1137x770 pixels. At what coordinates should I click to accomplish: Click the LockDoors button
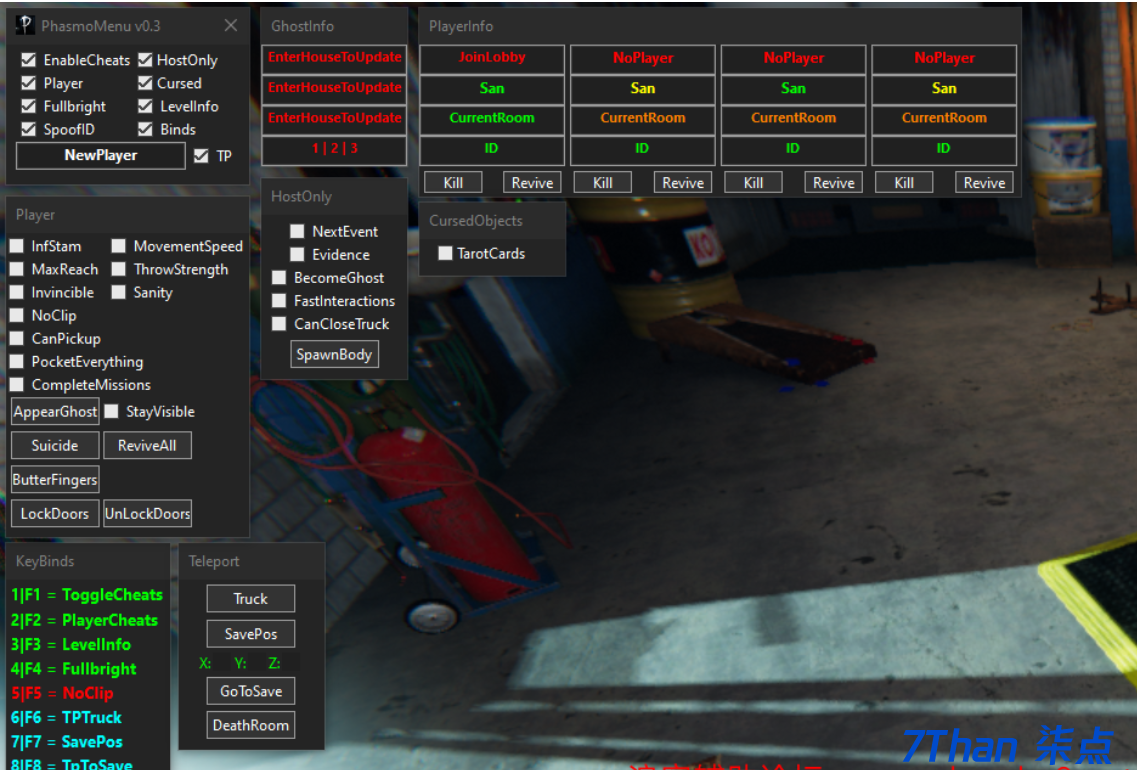(x=55, y=513)
